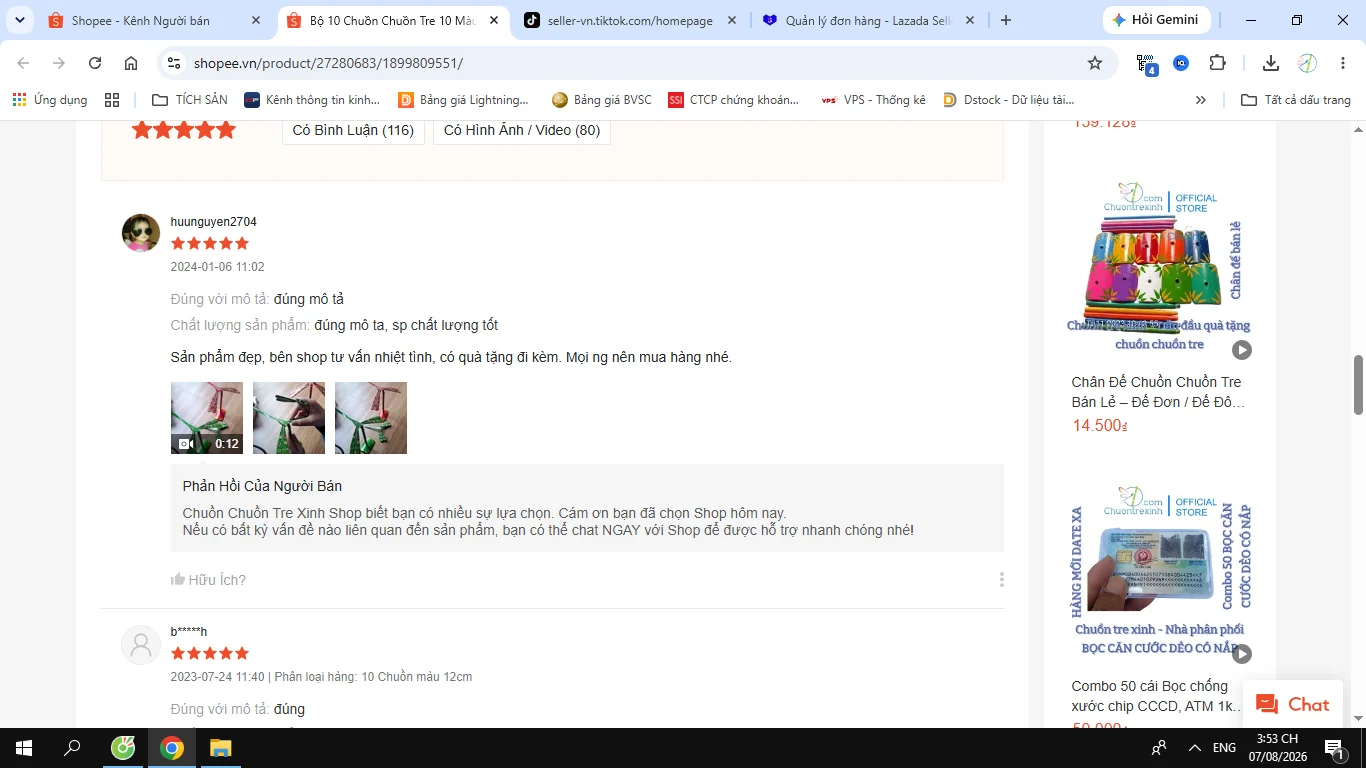This screenshot has width=1366, height=768.
Task: Switch to the seller-vn.tiktok.com tab
Action: [630, 20]
